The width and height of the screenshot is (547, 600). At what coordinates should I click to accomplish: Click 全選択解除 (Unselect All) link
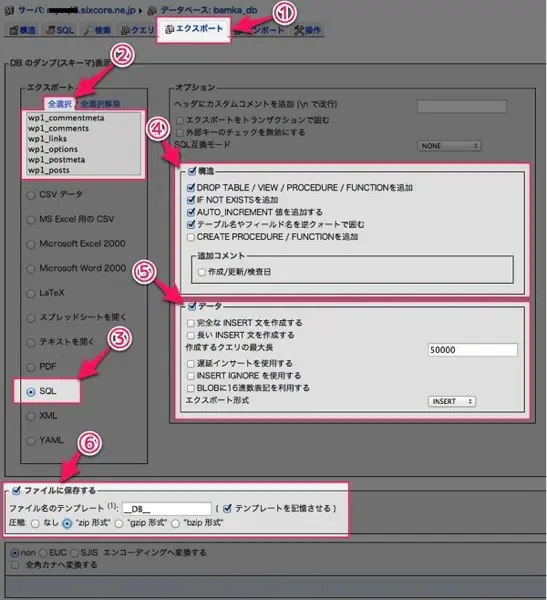point(100,104)
